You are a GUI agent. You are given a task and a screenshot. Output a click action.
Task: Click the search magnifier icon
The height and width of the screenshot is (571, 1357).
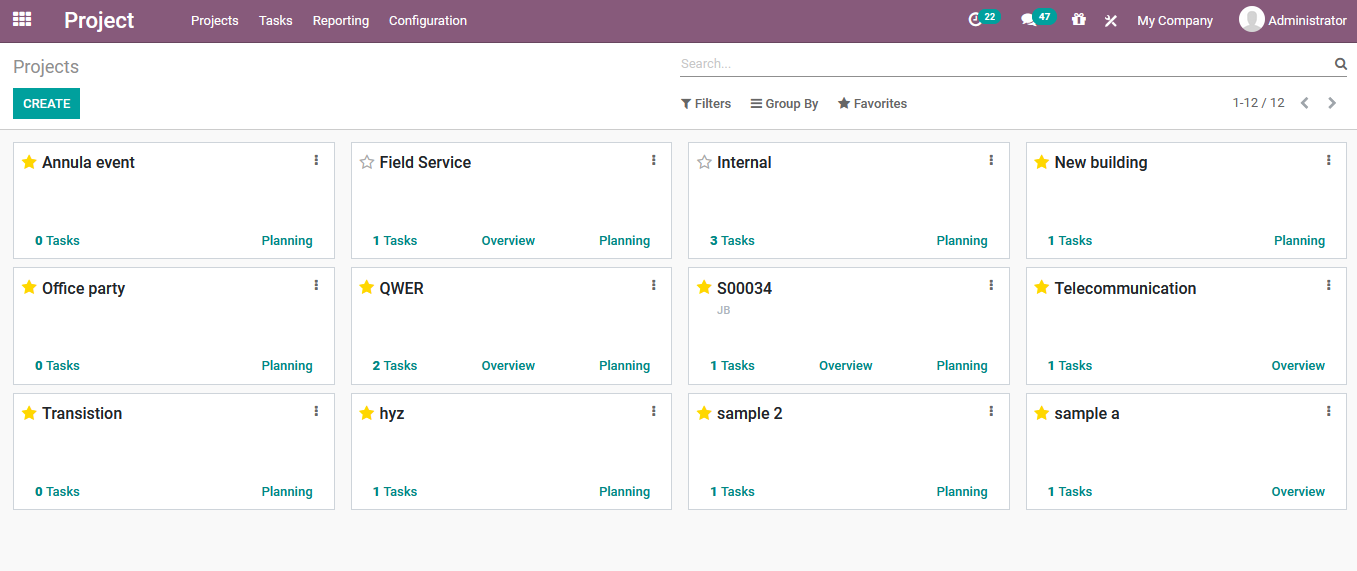coord(1340,64)
